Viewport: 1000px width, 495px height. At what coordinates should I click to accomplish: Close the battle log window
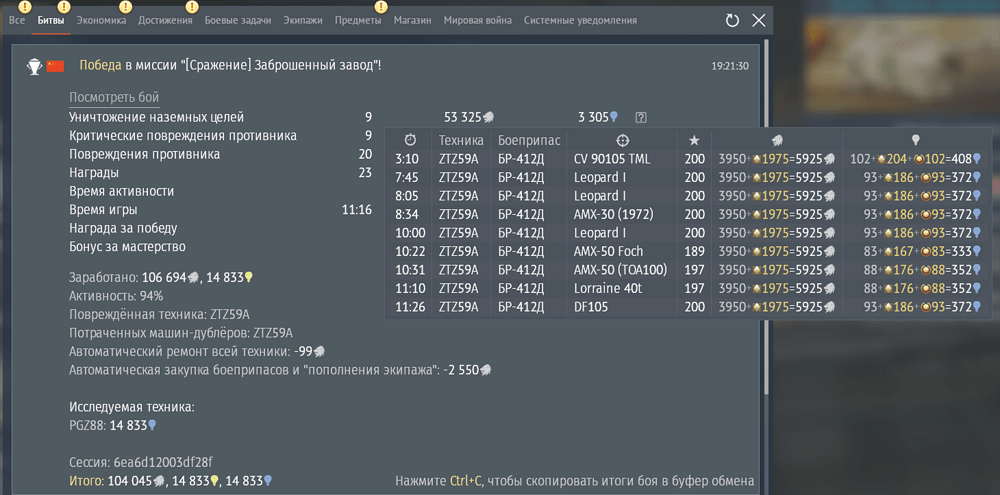point(759,20)
